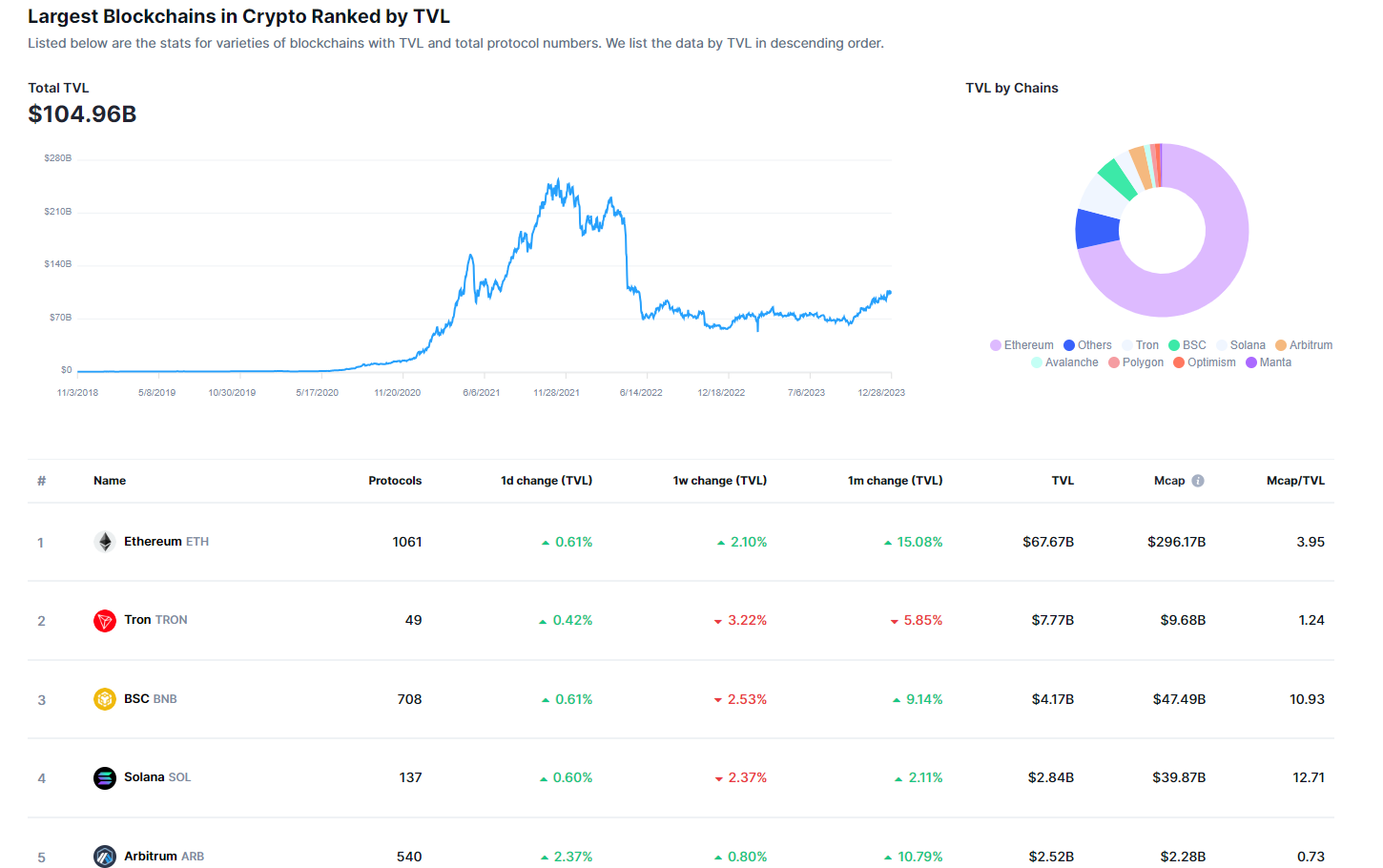Click BSC's protocols count 708
The height and width of the screenshot is (868, 1383).
409,699
